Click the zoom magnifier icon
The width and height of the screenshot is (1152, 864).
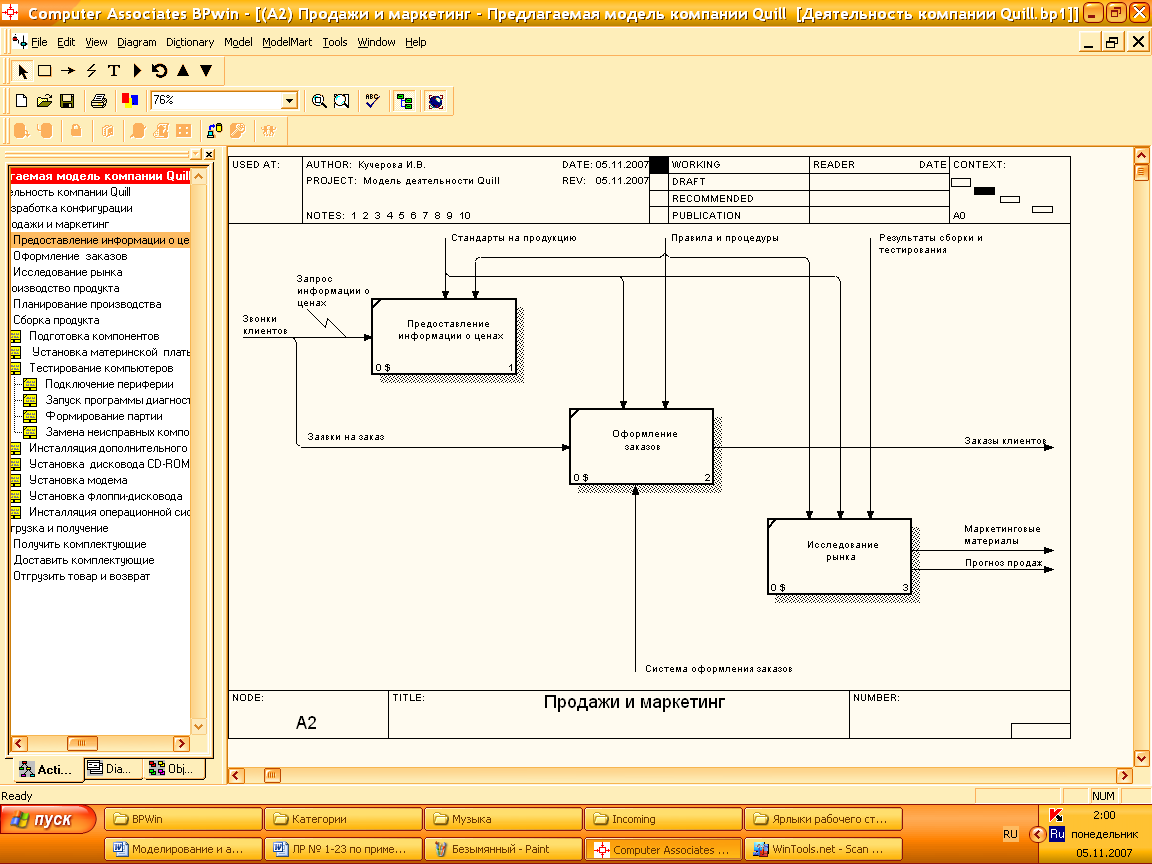(319, 101)
